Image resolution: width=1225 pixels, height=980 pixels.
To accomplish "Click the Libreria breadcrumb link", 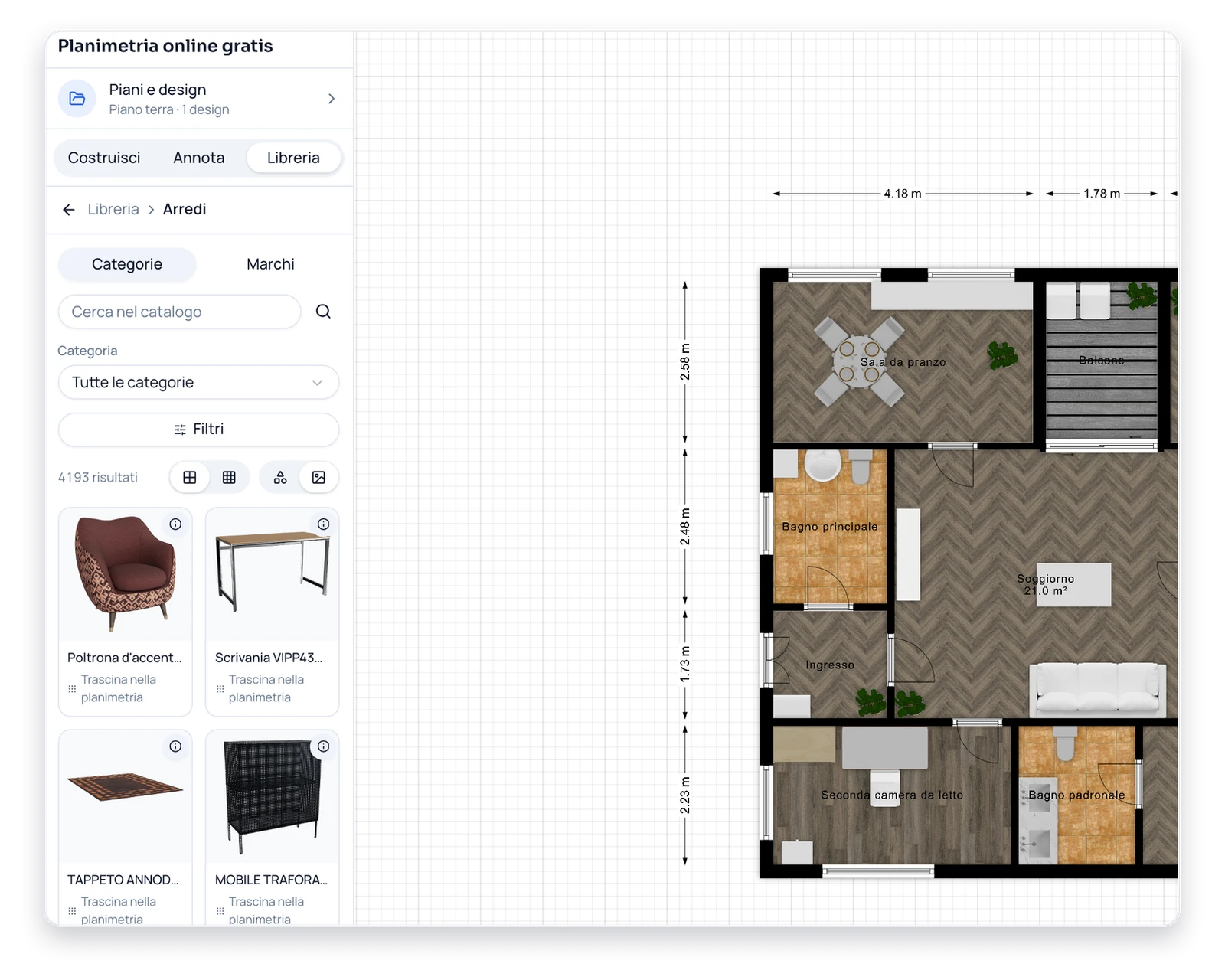I will coord(113,210).
